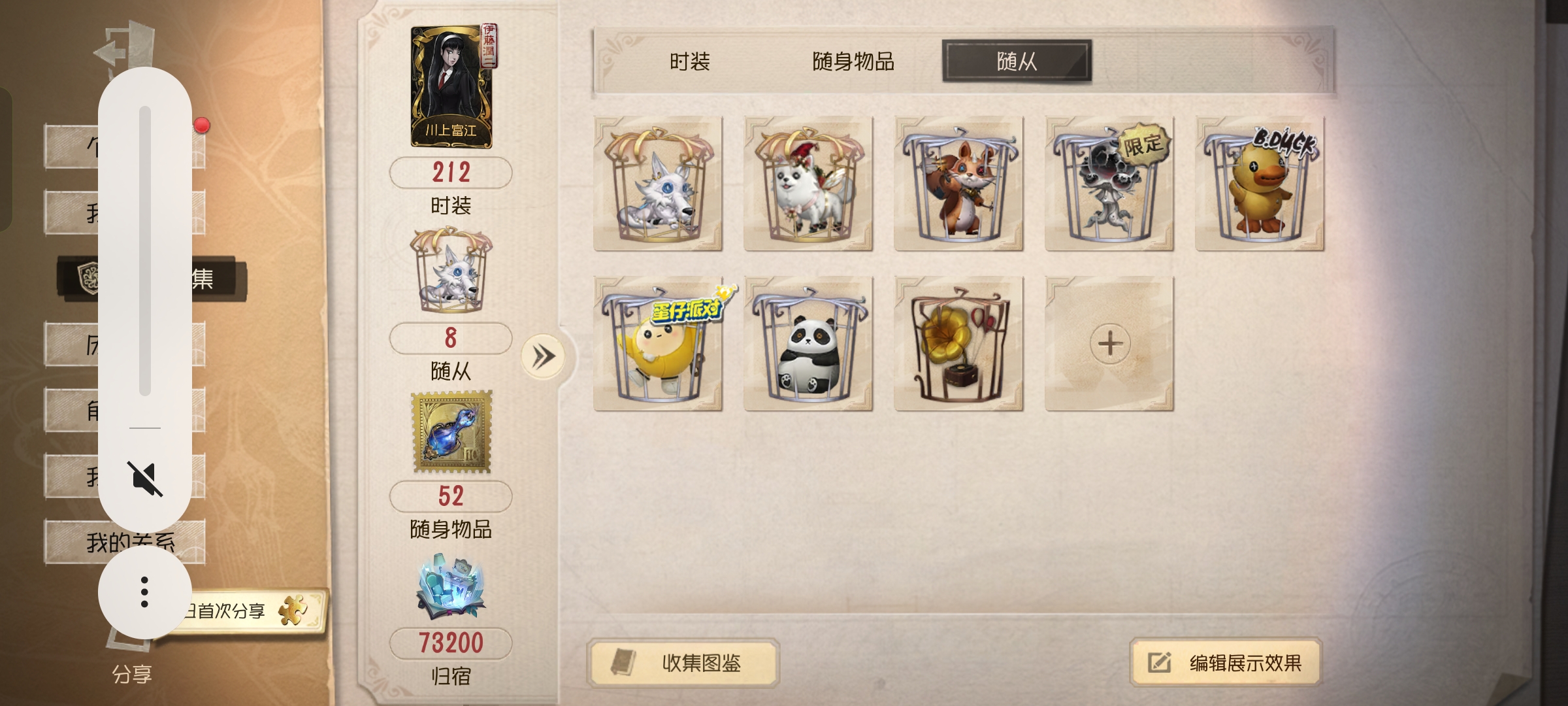Add a follower in the empty plus slot

point(1109,344)
